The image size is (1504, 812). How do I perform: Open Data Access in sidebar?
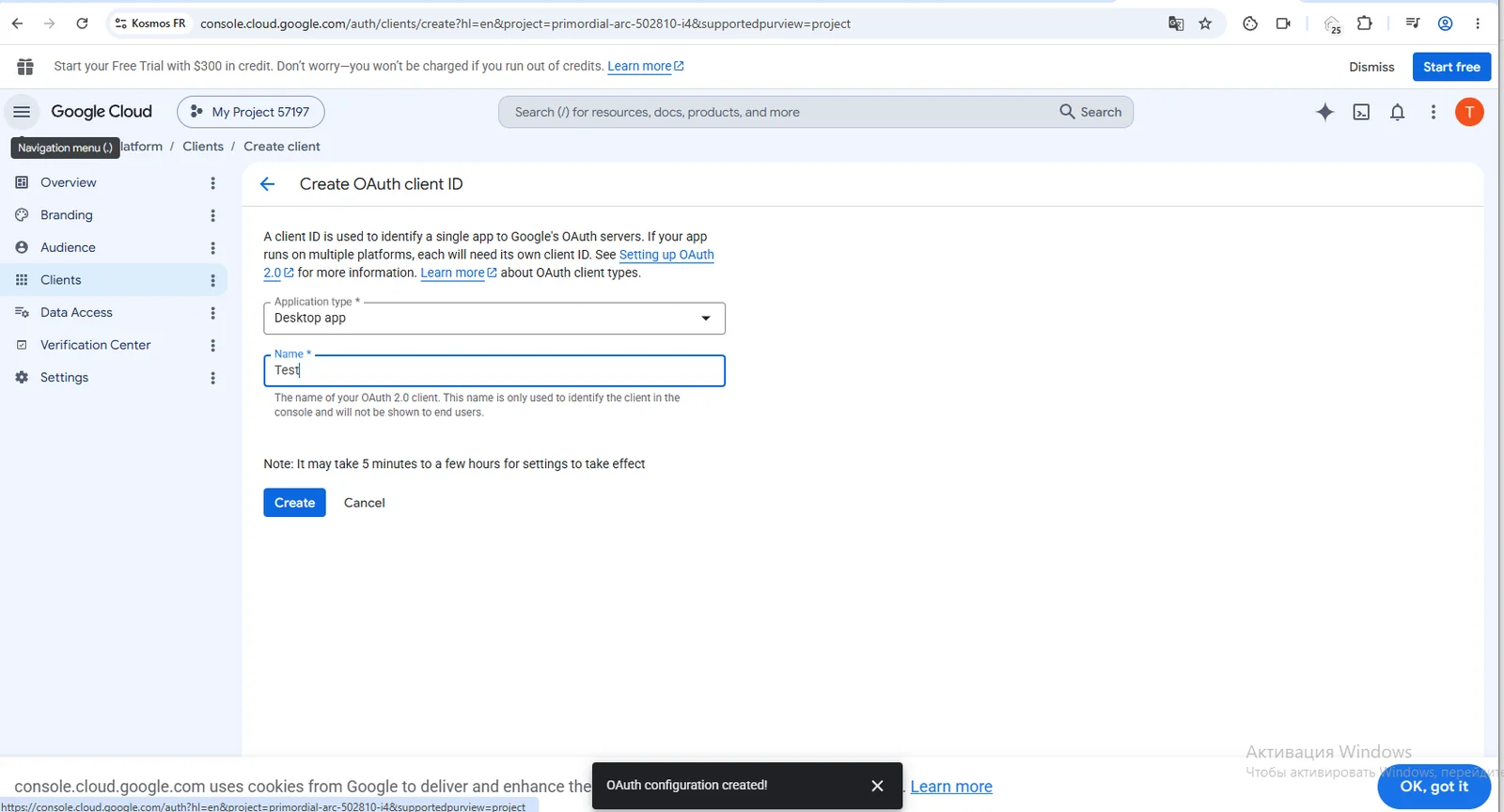(76, 312)
